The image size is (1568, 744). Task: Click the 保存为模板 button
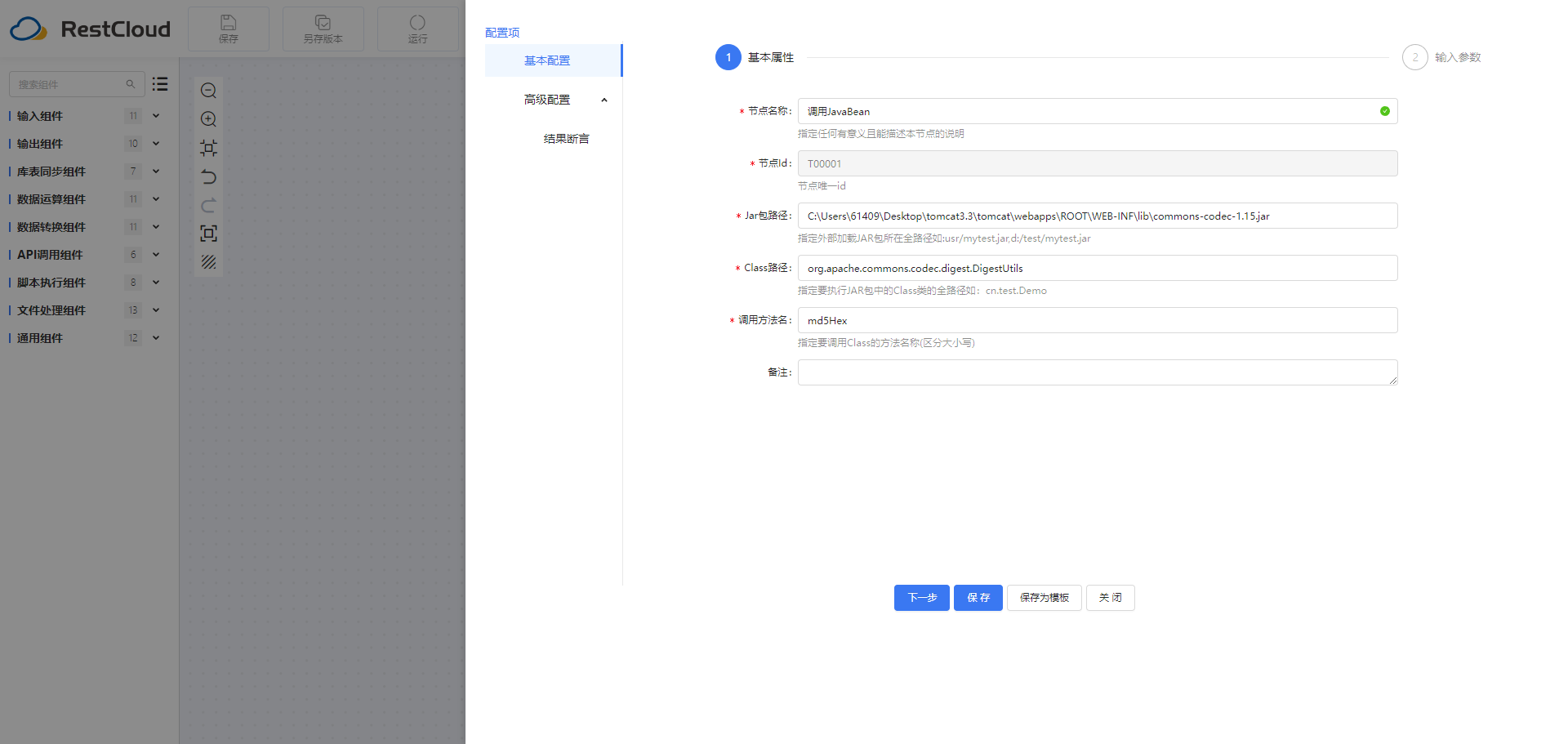click(1045, 598)
